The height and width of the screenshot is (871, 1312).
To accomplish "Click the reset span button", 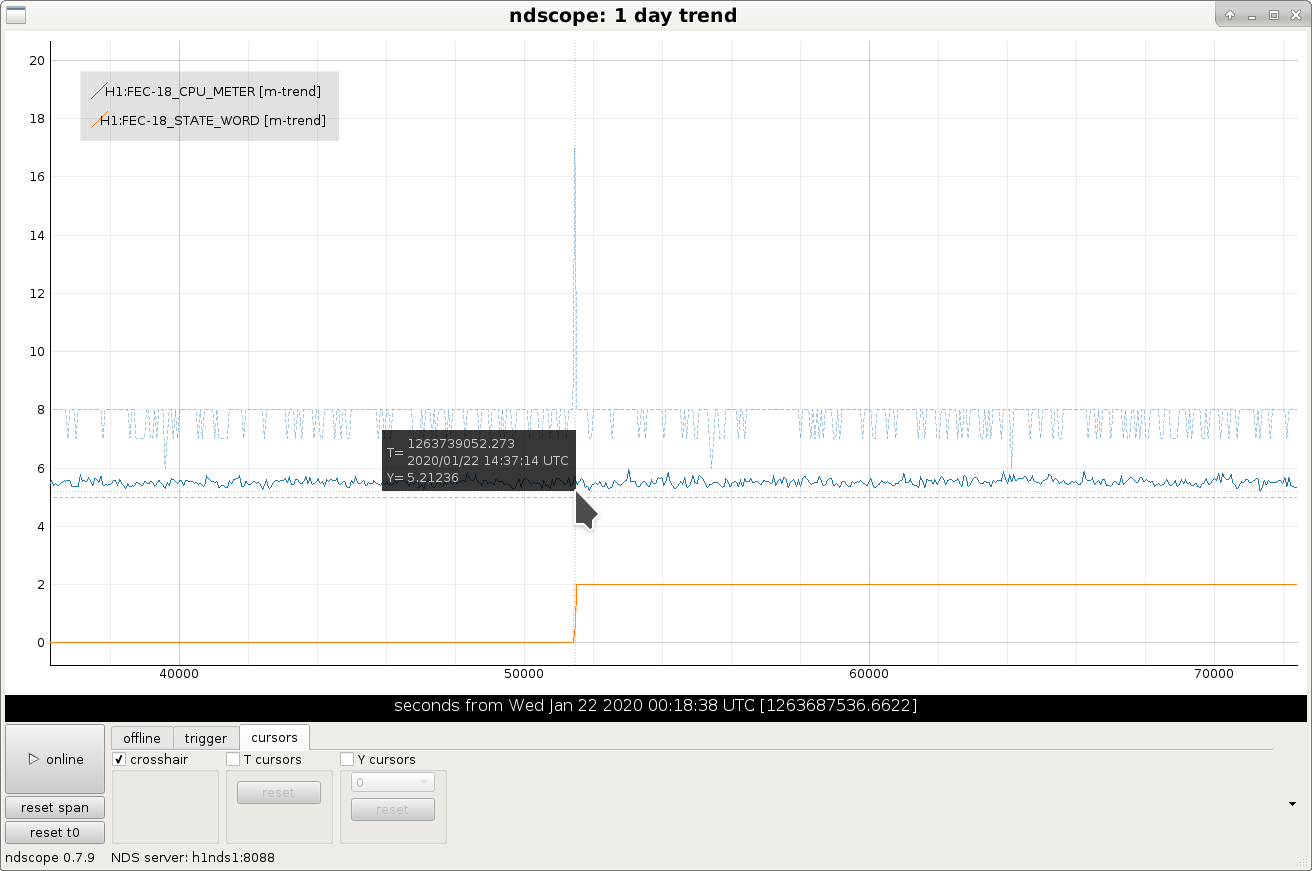I will pos(55,807).
